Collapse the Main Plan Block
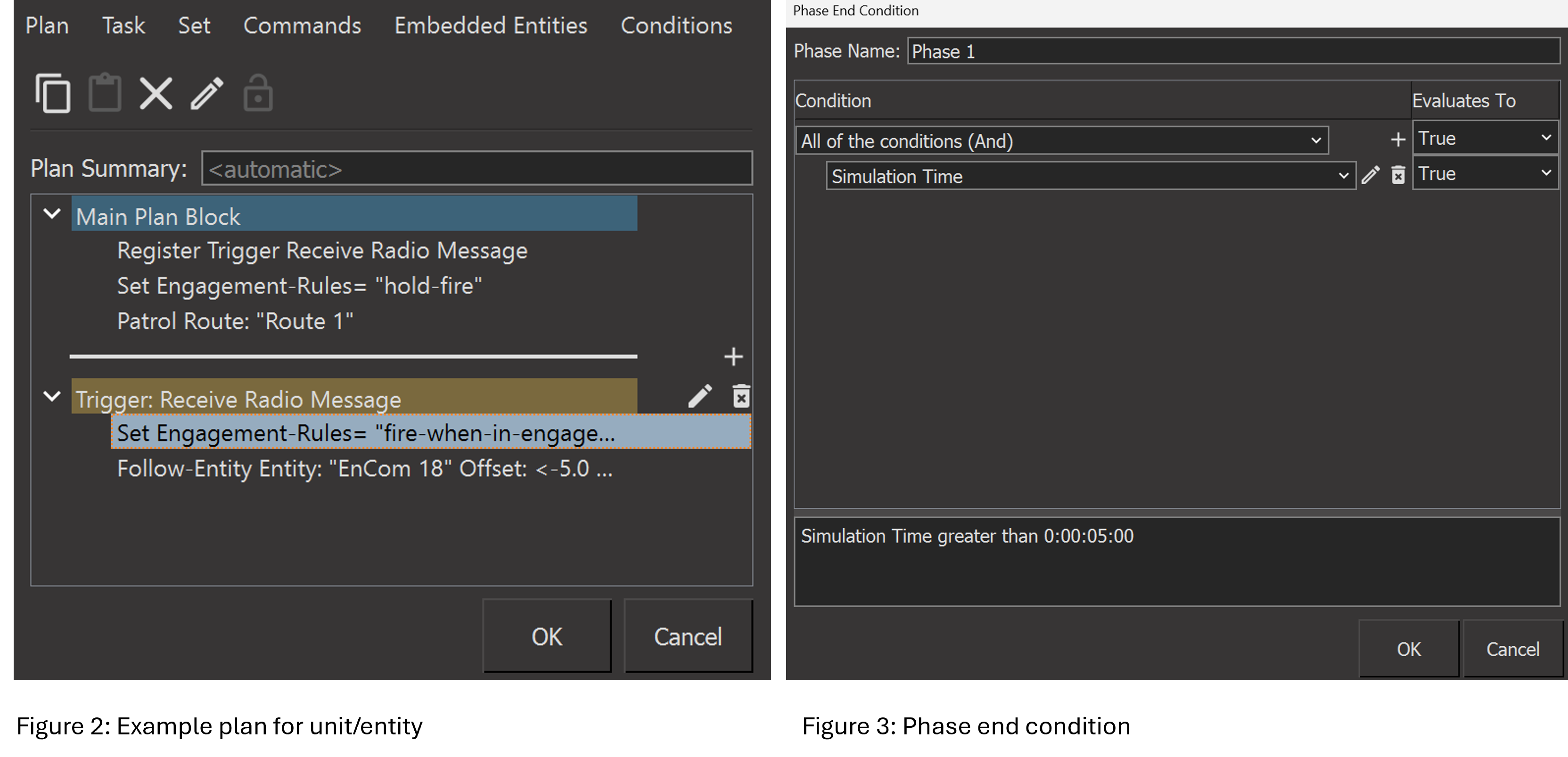 52,213
